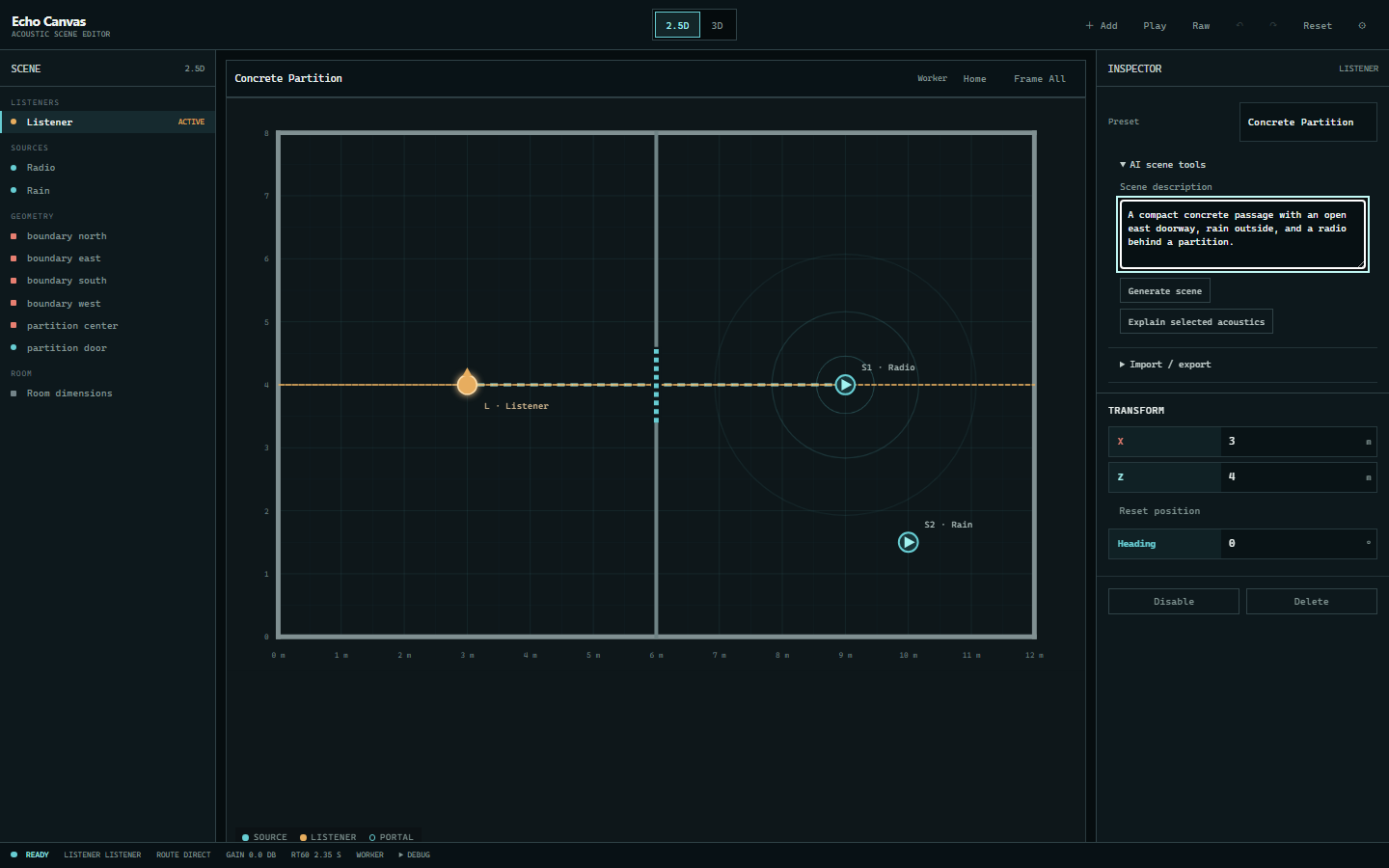Click the boundary south square icon
The height and width of the screenshot is (868, 1389).
pyautogui.click(x=14, y=281)
